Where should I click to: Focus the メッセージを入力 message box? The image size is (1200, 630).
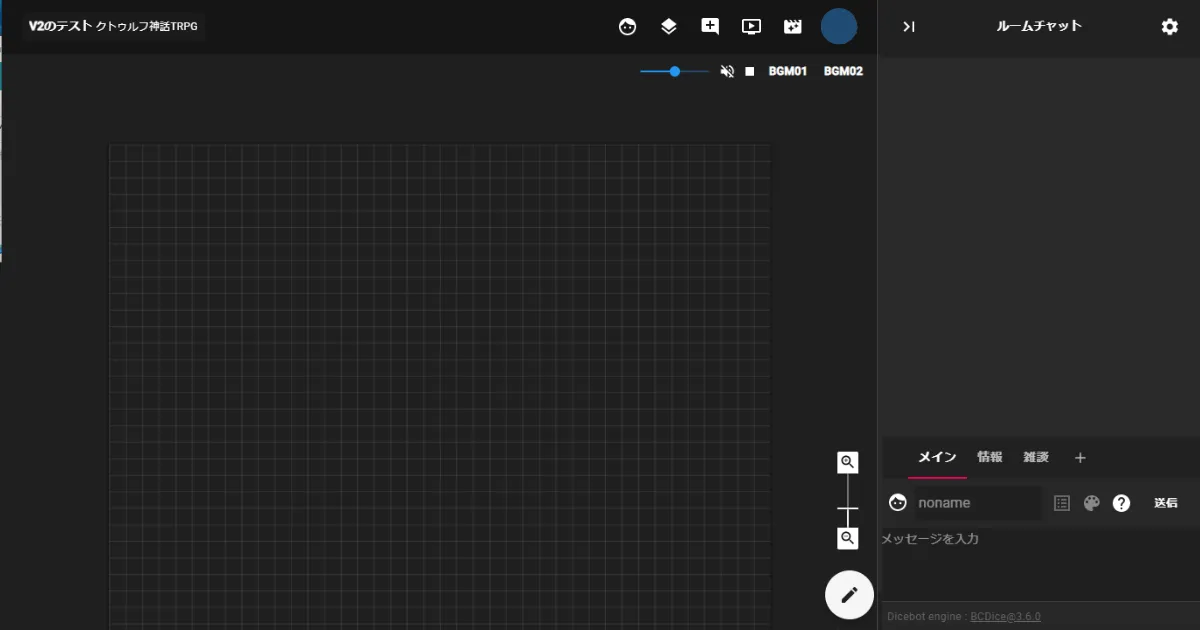tap(1039, 565)
